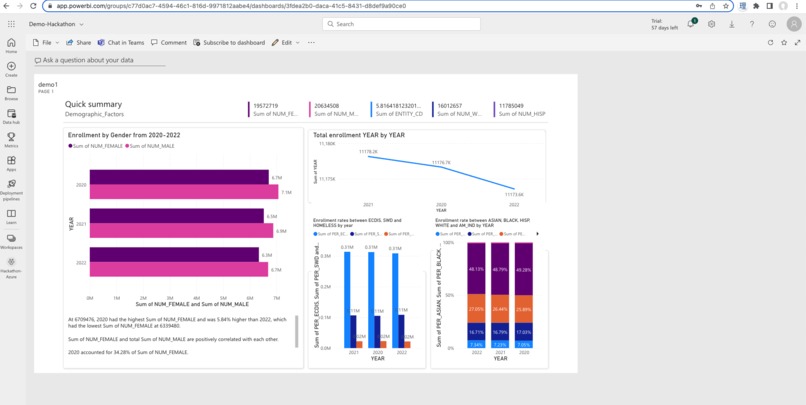The width and height of the screenshot is (806, 405).
Task: Click Chat in Teams
Action: pyautogui.click(x=121, y=43)
